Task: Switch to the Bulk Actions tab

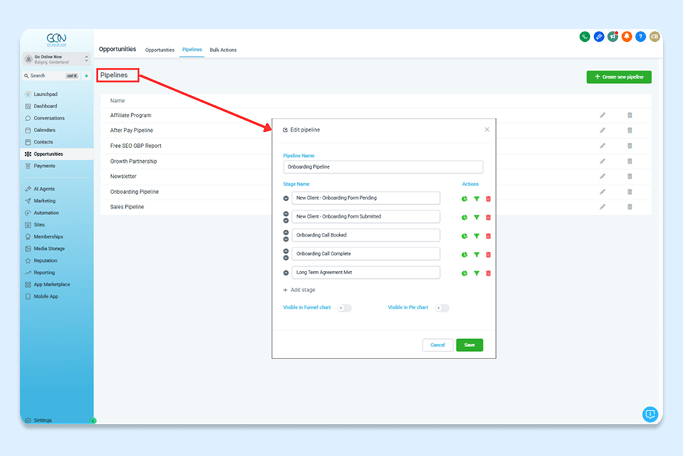Action: click(x=223, y=50)
